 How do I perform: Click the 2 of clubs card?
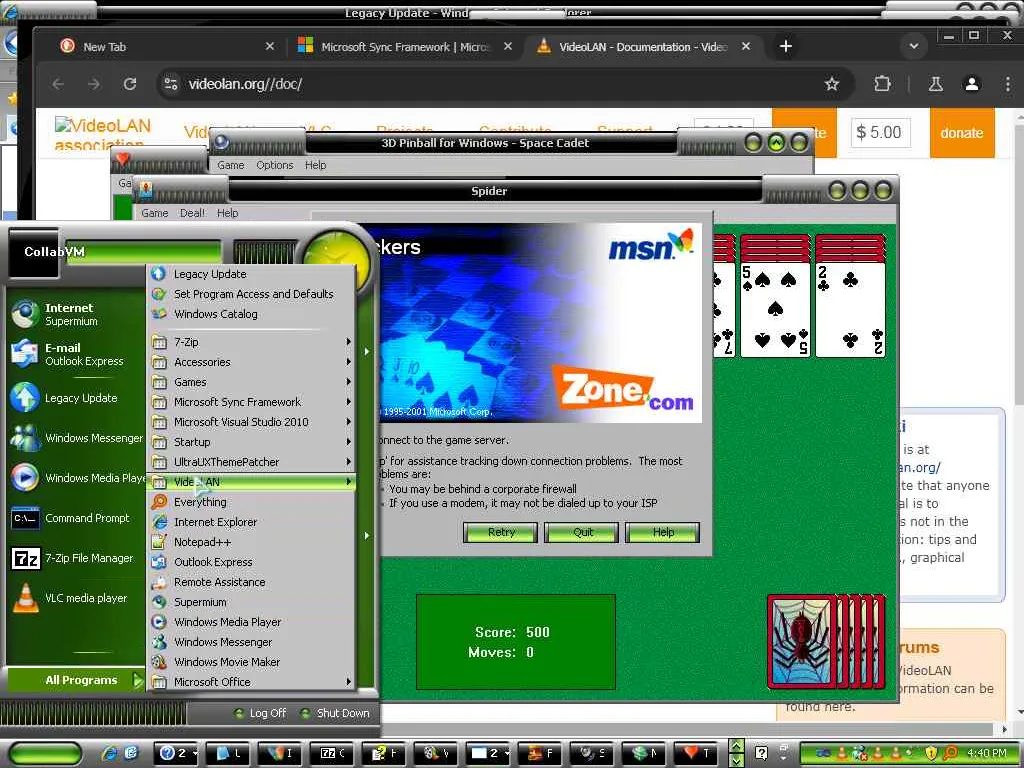tap(850, 310)
